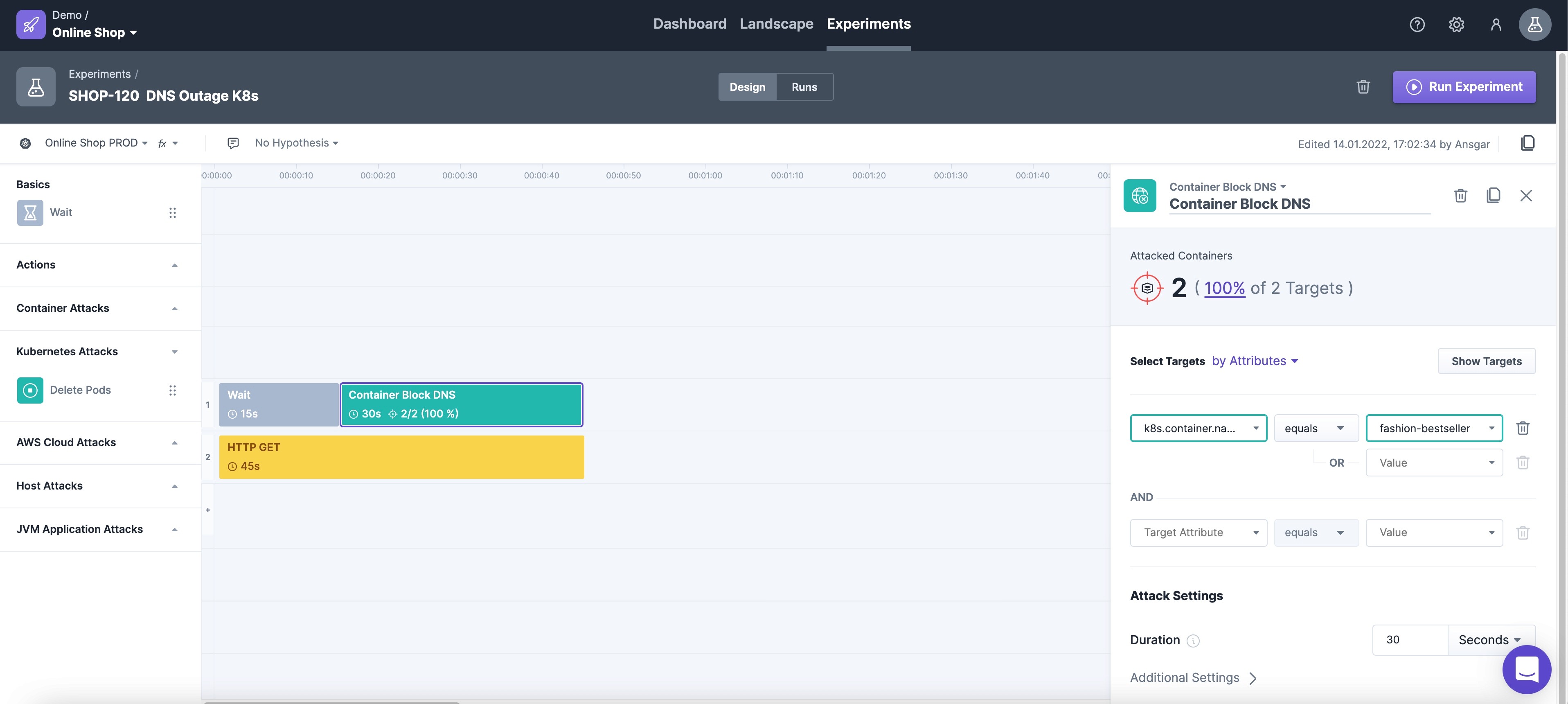The image size is (1568, 704).
Task: Open the No Hypothesis dropdown
Action: 296,143
